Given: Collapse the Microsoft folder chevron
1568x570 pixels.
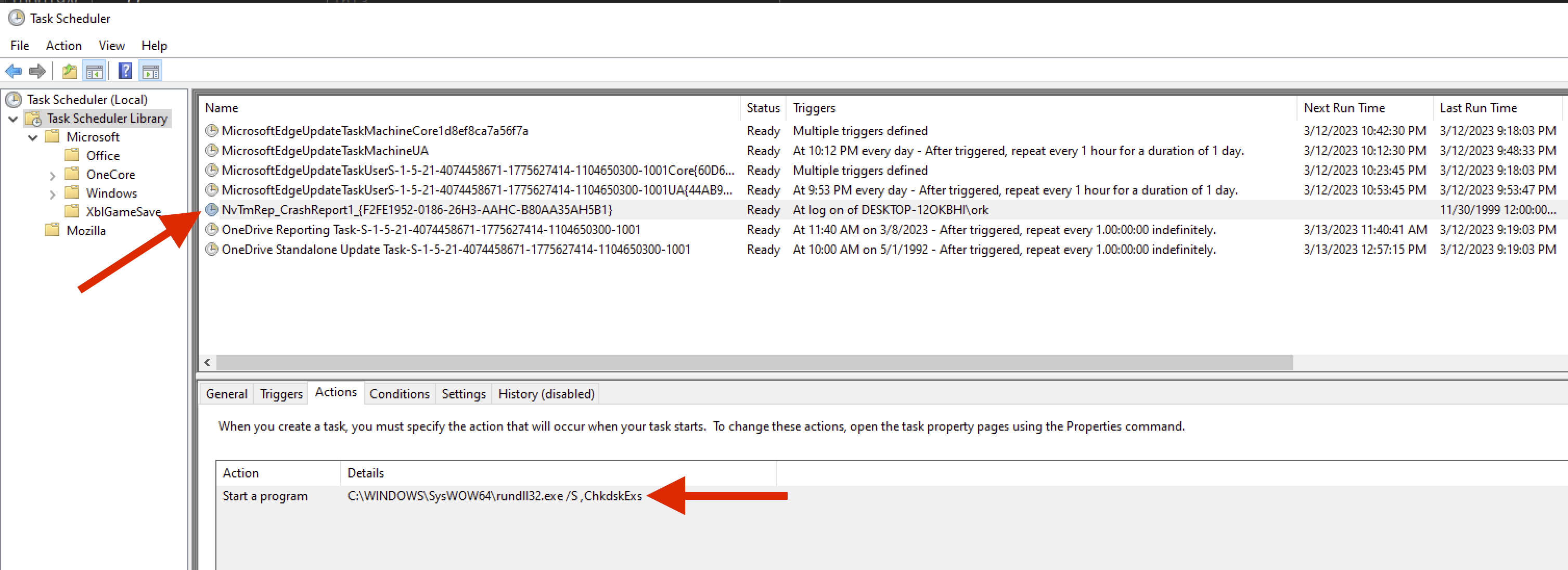Looking at the screenshot, I should point(33,137).
